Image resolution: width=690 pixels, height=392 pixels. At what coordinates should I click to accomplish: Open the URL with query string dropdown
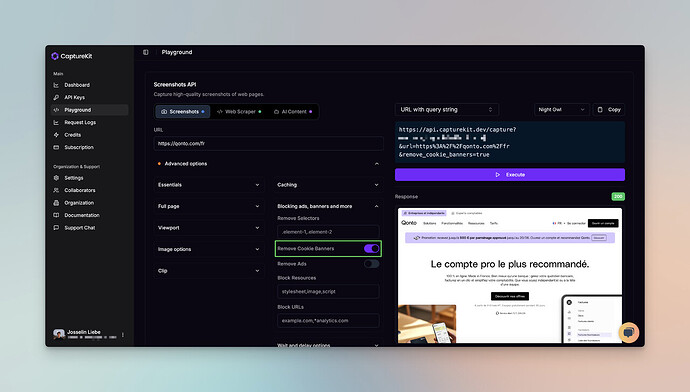[447, 110]
